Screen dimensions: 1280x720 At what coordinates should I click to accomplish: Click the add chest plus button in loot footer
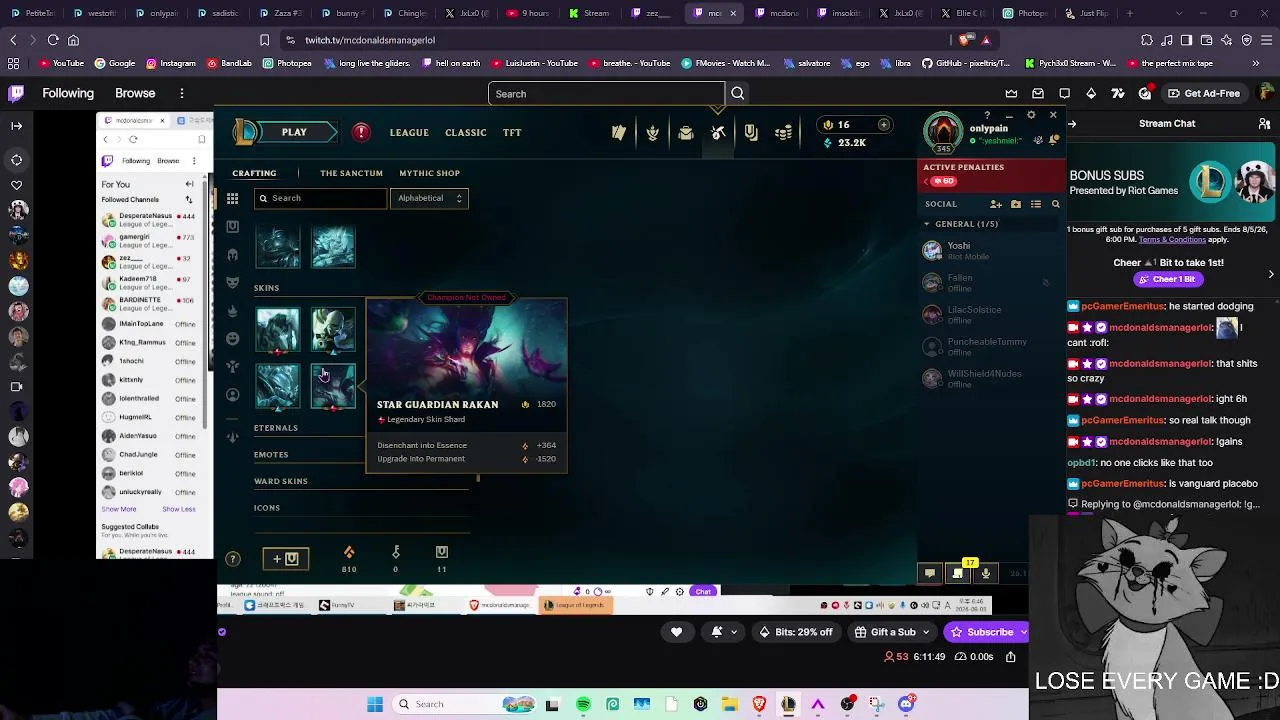click(286, 559)
